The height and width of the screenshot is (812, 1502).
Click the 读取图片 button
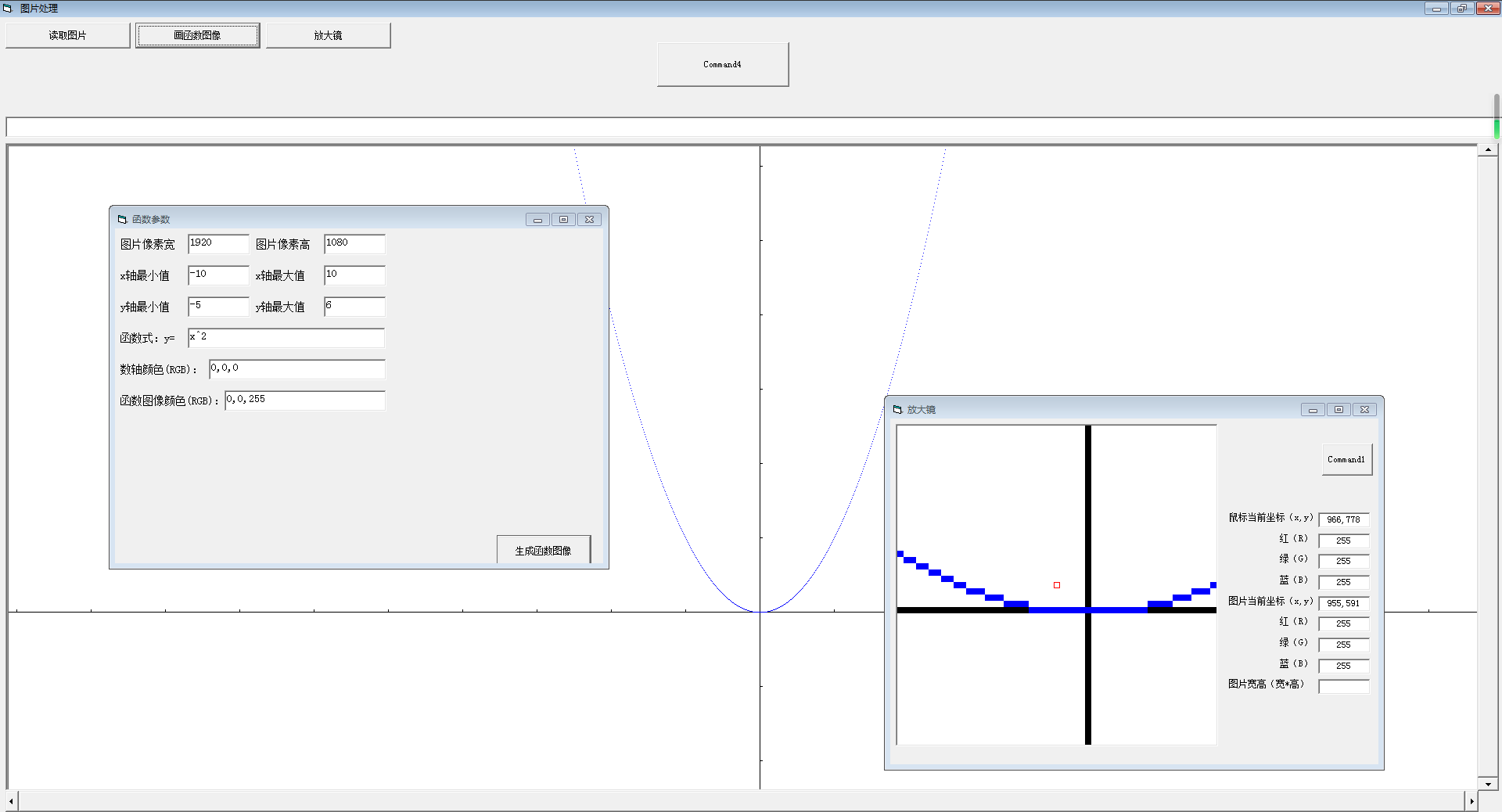(67, 35)
